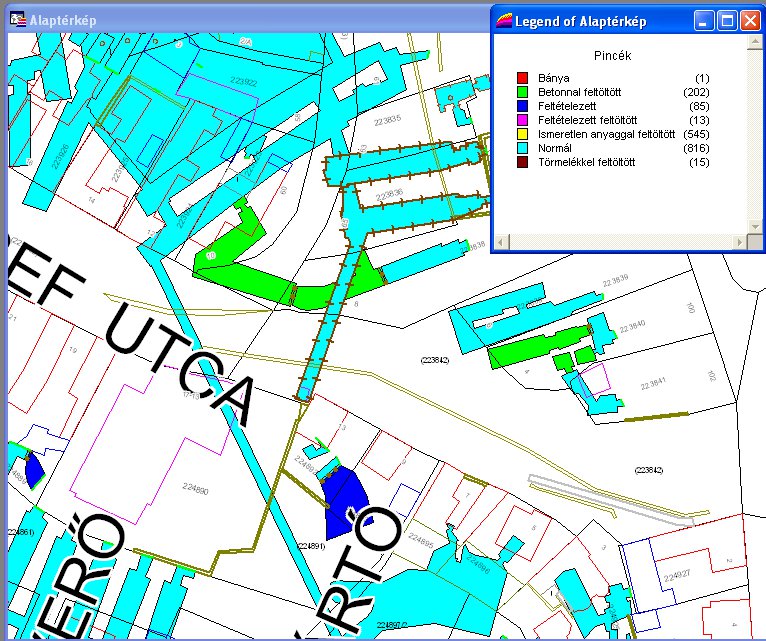The image size is (766, 641).
Task: Click the cyan Normál legend swatch
Action: click(x=522, y=147)
